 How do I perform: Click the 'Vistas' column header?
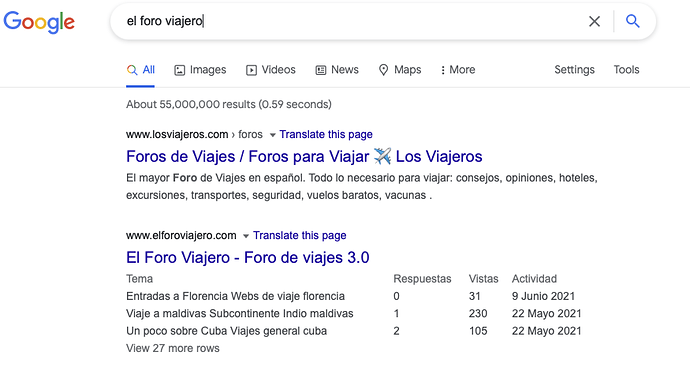coord(484,279)
